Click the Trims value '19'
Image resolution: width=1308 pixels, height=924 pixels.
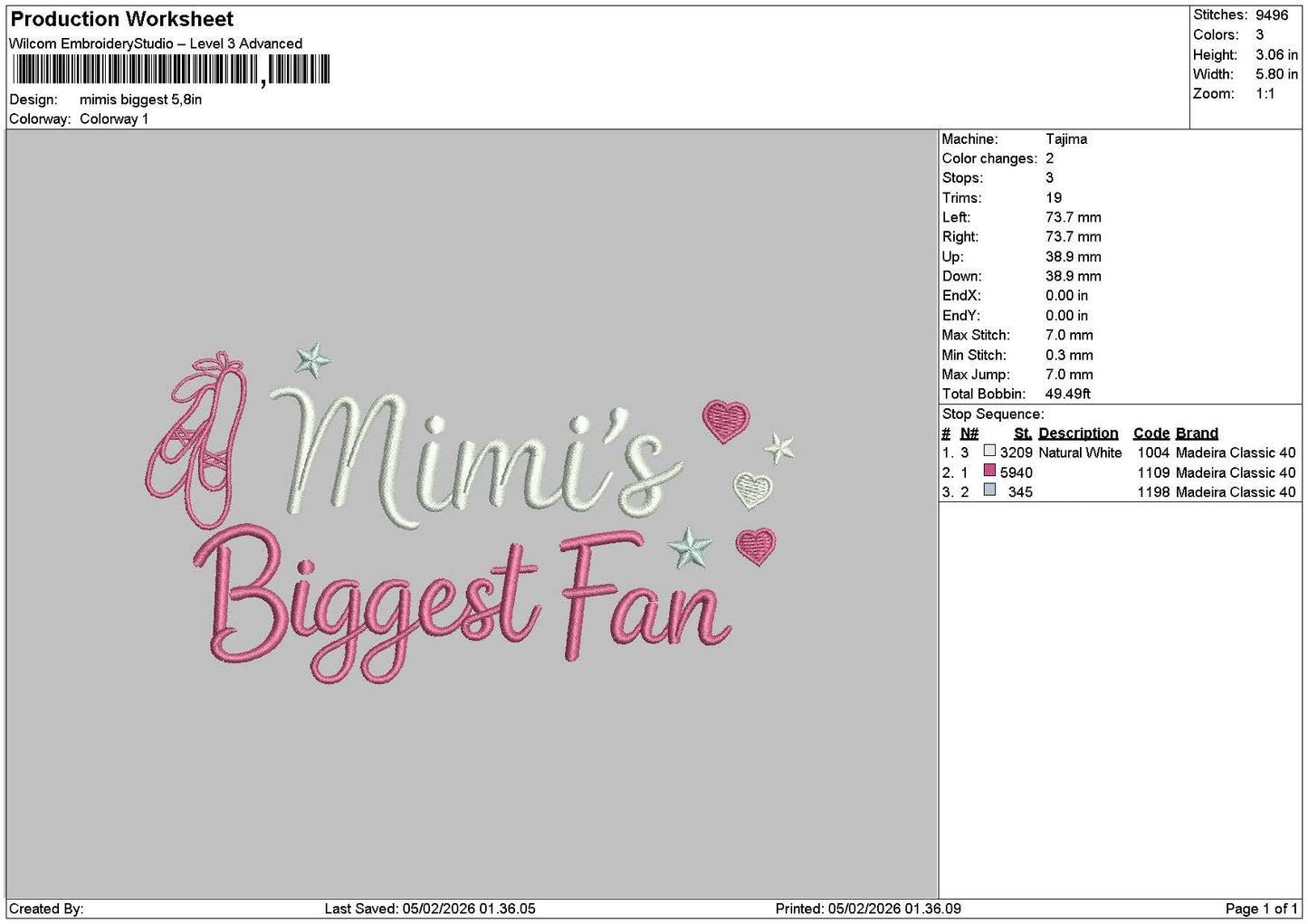(x=1054, y=197)
